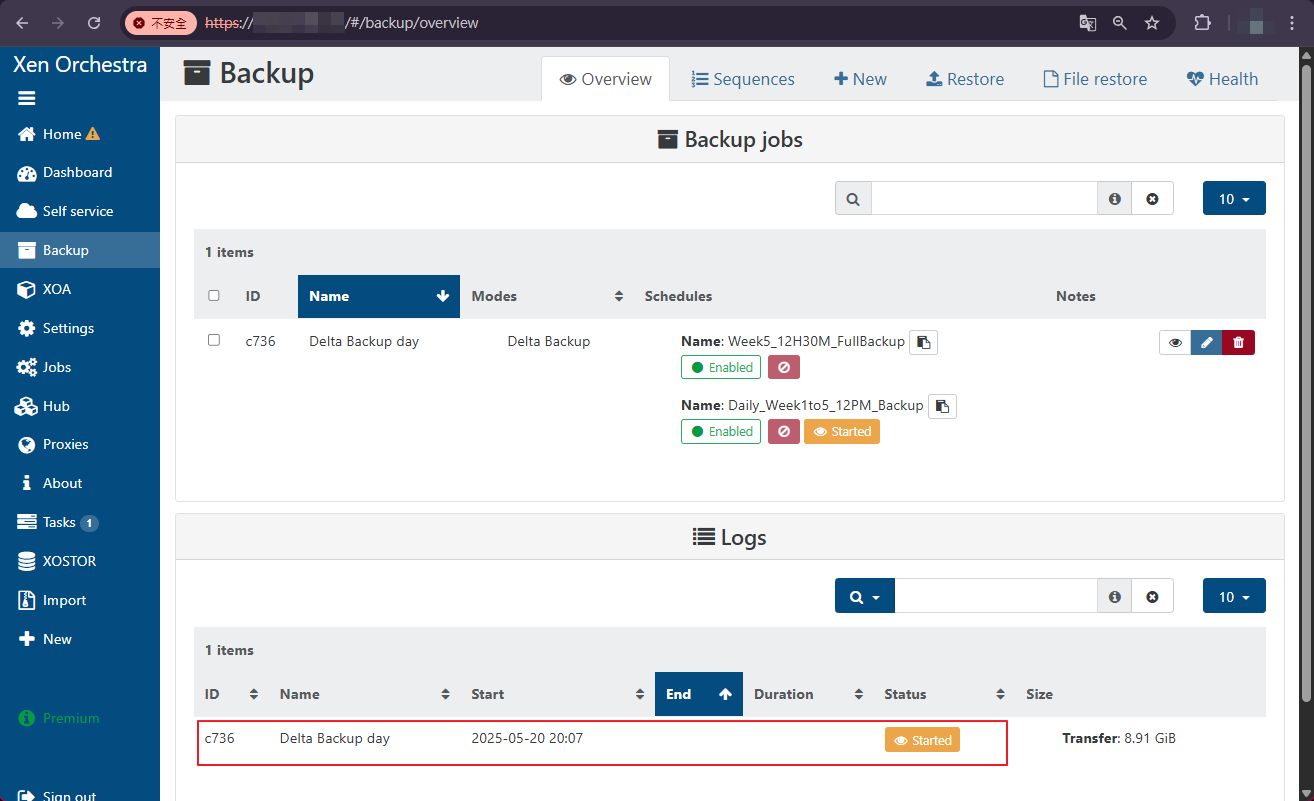1314x801 pixels.
Task: Switch to the Sequences tab
Action: click(743, 79)
